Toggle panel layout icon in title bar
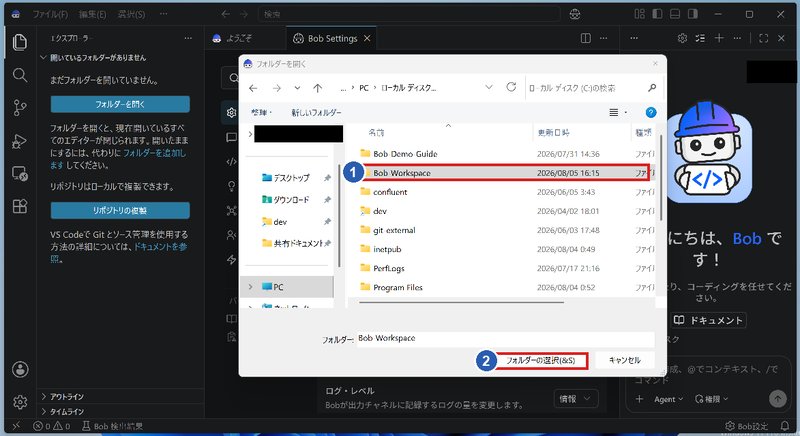800x436 pixels. (x=675, y=14)
